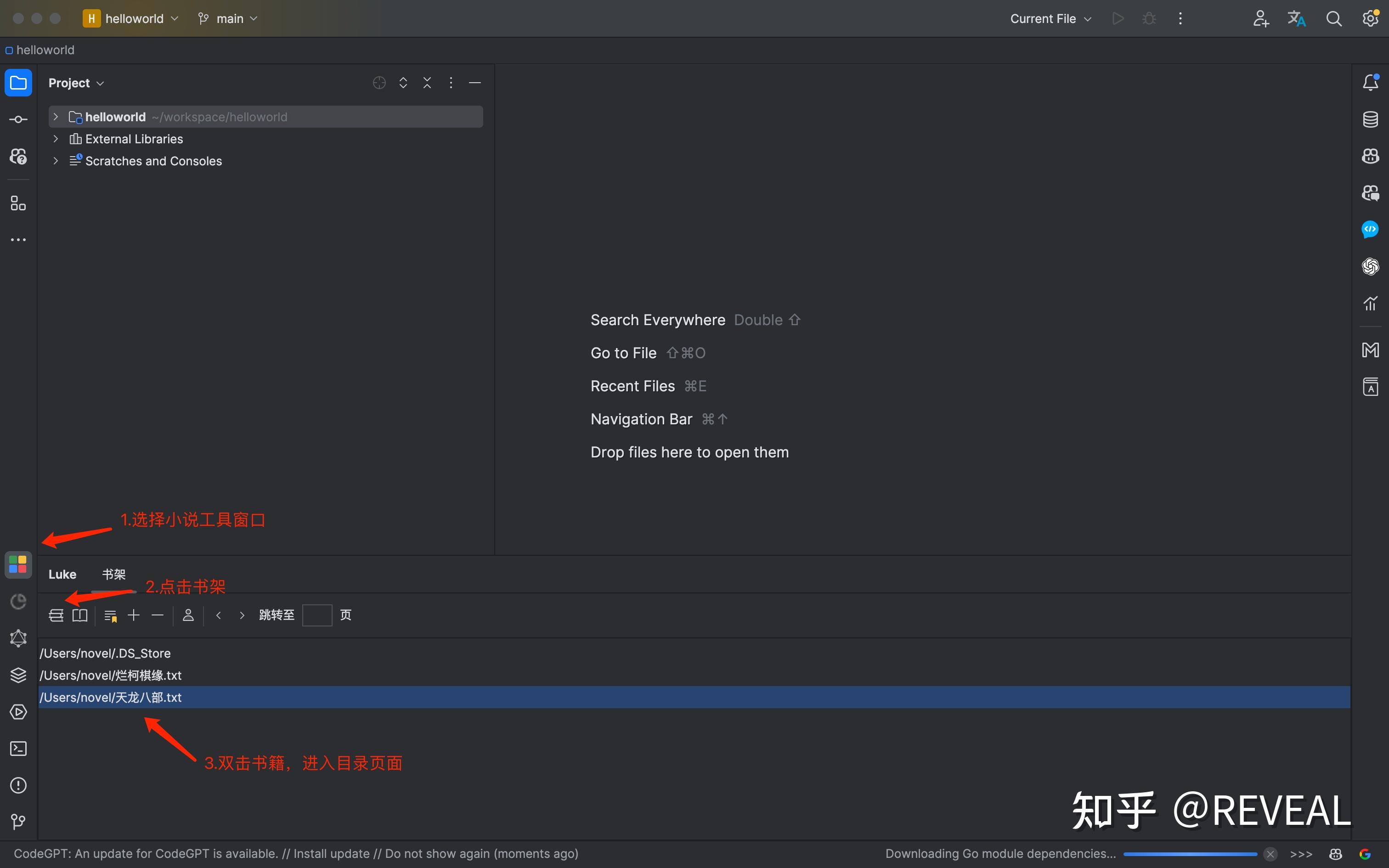Switch to the 书架 tab
Viewport: 1389px width, 868px height.
coord(113,574)
